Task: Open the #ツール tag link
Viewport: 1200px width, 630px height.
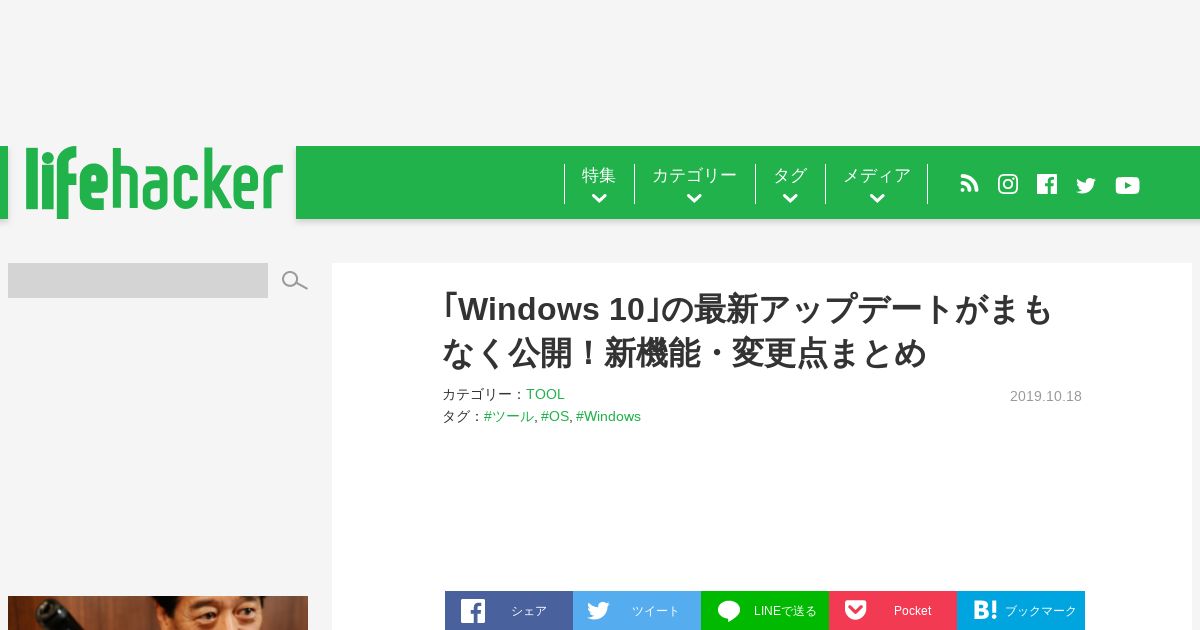Action: click(x=509, y=416)
